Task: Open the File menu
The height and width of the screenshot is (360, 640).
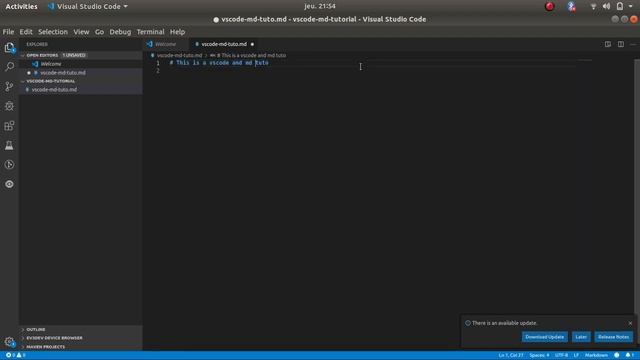Action: point(8,32)
